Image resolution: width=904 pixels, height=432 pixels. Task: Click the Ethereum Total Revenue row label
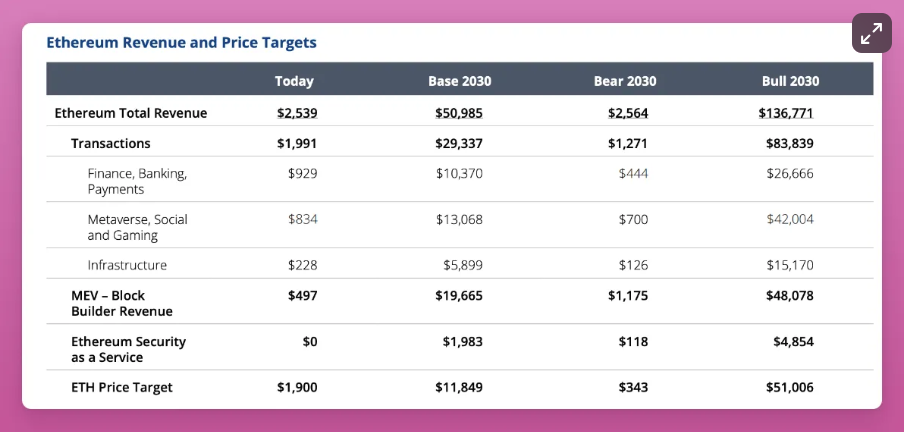[131, 113]
